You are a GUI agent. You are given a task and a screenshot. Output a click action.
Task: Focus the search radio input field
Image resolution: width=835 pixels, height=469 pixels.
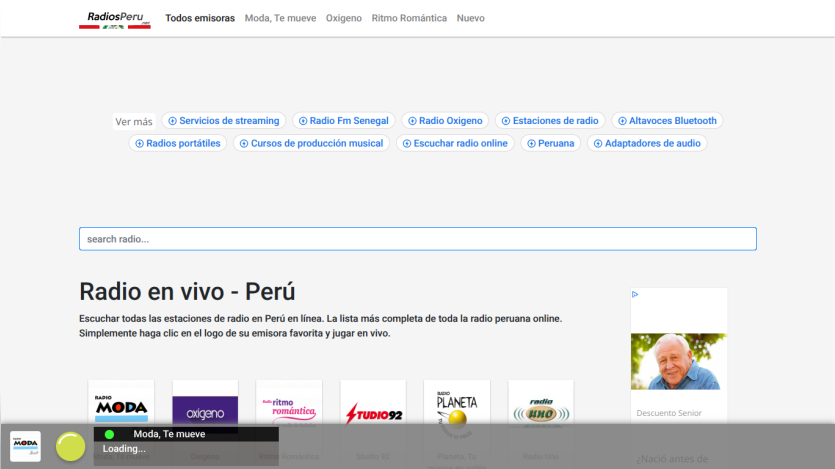(418, 239)
